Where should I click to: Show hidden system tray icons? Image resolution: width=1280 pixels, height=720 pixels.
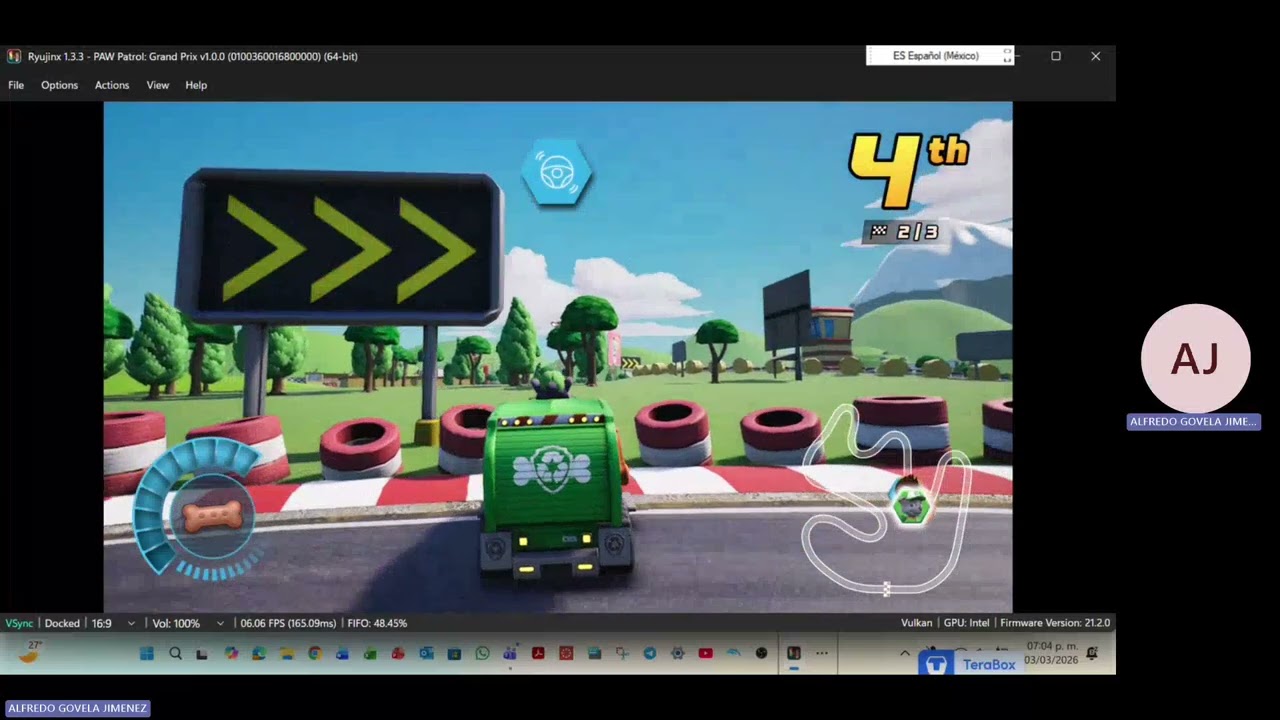point(905,653)
